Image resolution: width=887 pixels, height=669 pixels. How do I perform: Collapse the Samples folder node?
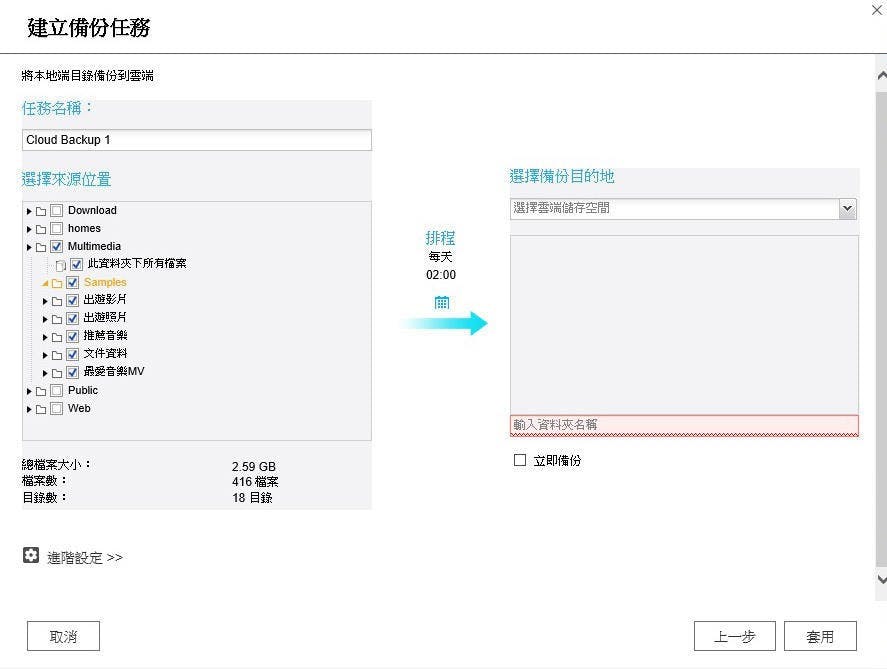45,283
